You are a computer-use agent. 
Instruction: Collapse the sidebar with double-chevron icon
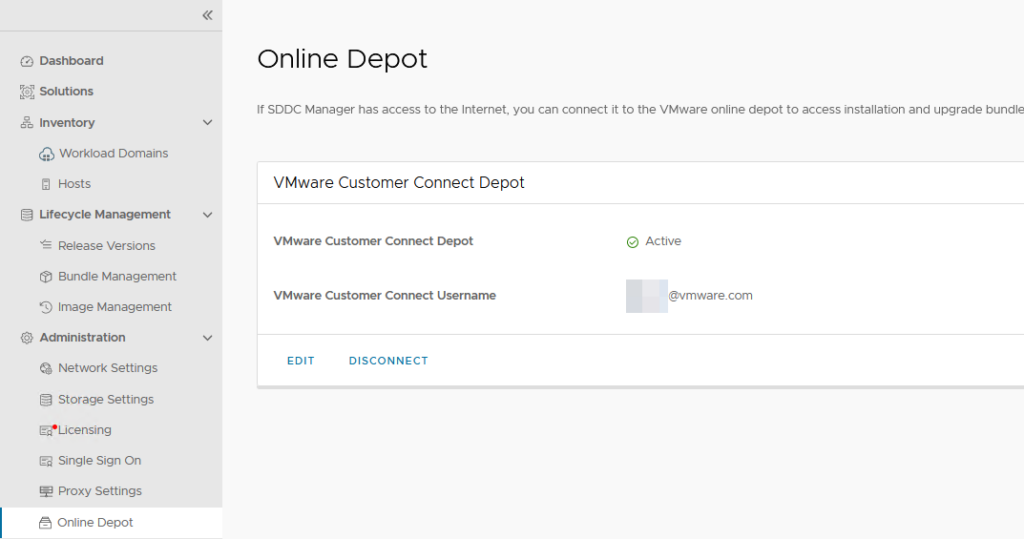point(207,15)
